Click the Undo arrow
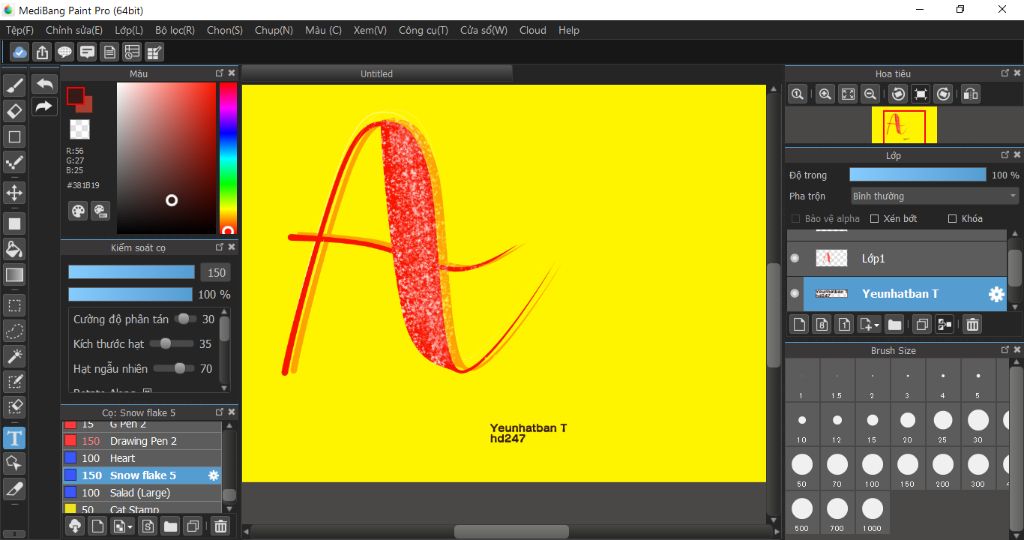Image resolution: width=1024 pixels, height=540 pixels. pyautogui.click(x=44, y=84)
